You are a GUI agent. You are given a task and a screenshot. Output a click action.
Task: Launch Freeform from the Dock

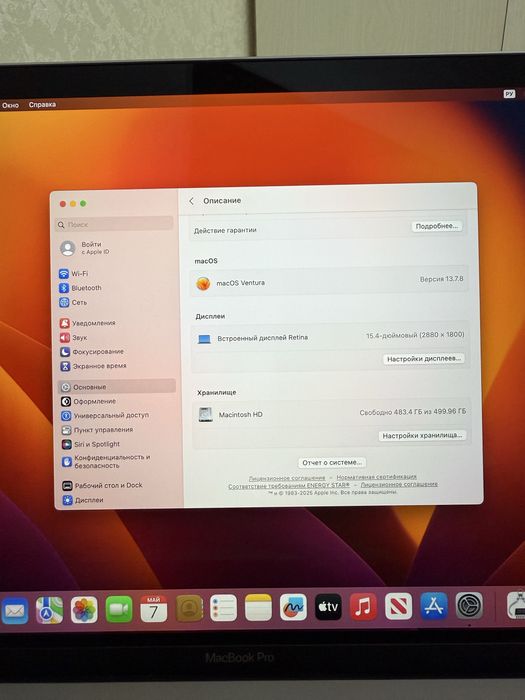pos(293,607)
